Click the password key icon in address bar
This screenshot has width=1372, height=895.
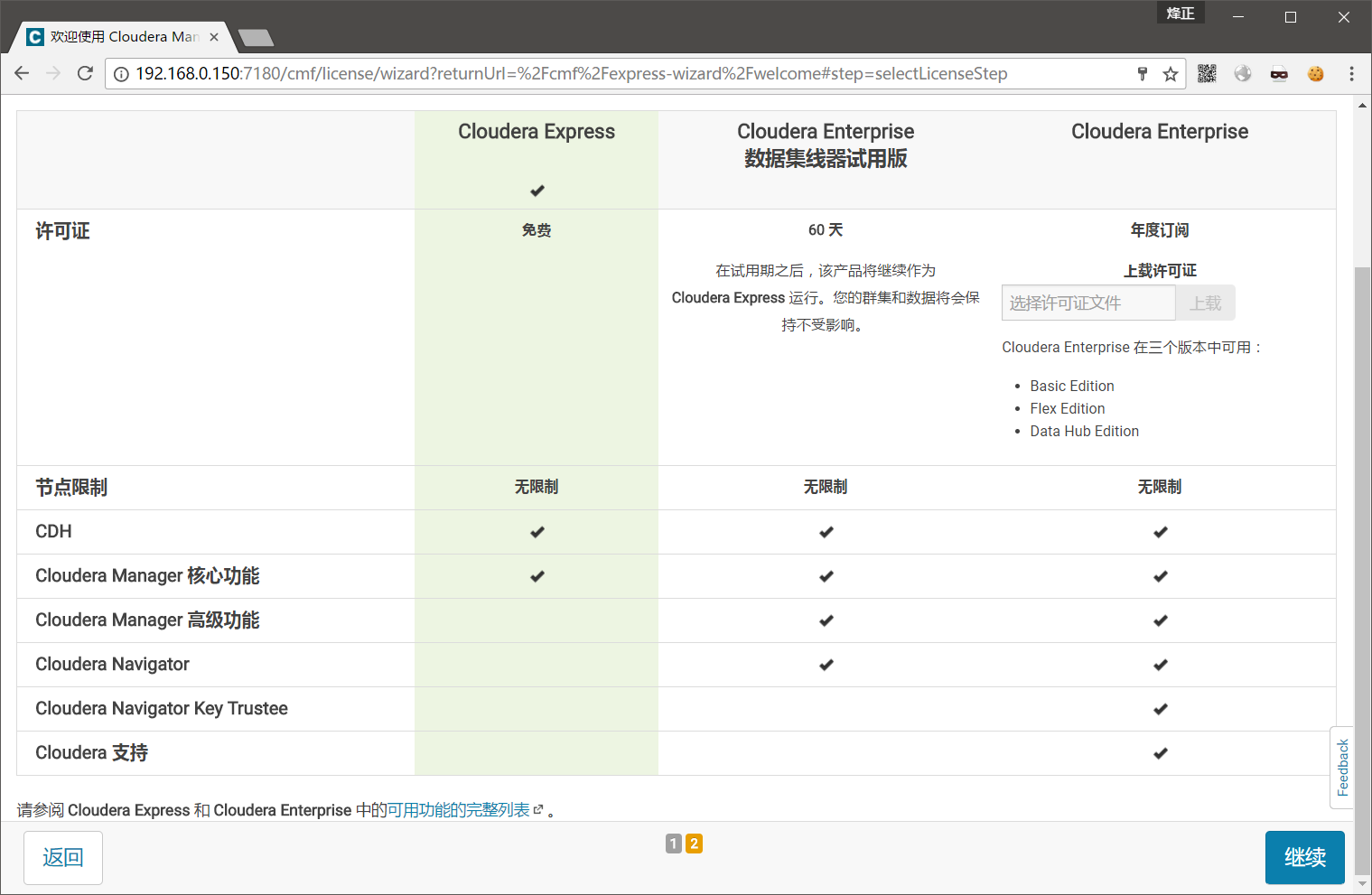click(x=1143, y=74)
